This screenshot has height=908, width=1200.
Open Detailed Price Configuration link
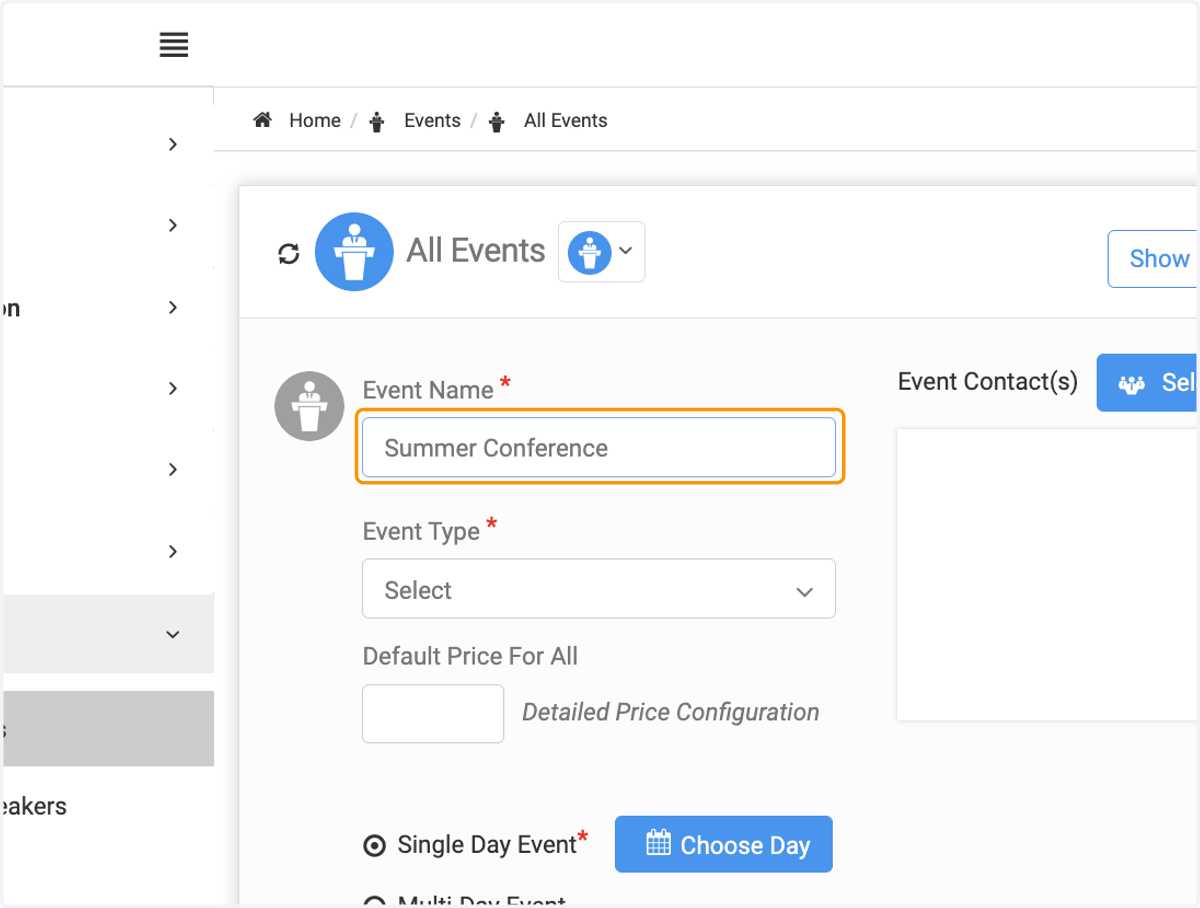(x=671, y=713)
